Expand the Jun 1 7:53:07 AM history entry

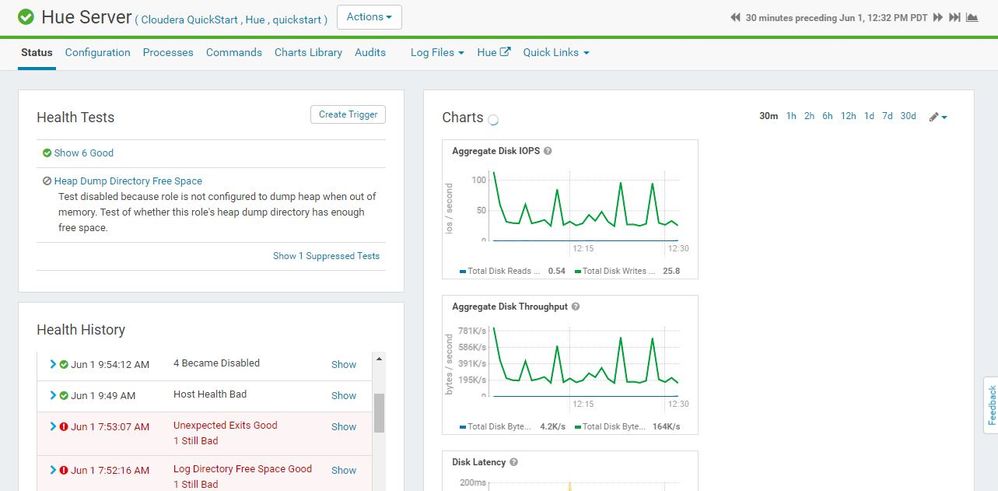pyautogui.click(x=53, y=426)
